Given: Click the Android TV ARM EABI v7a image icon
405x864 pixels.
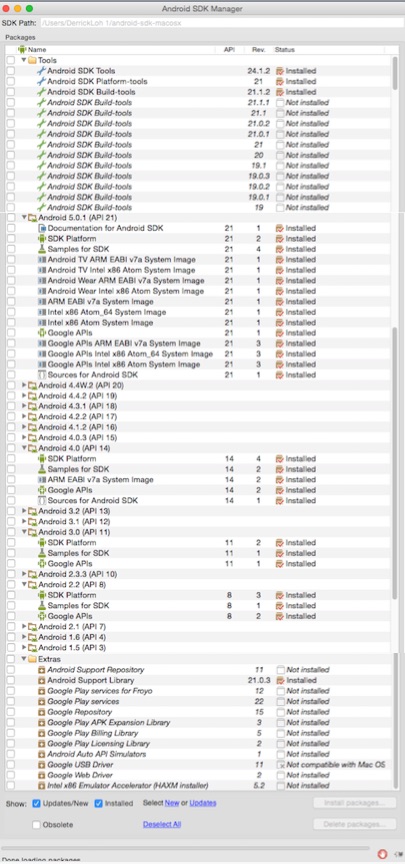Looking at the screenshot, I should (42, 260).
